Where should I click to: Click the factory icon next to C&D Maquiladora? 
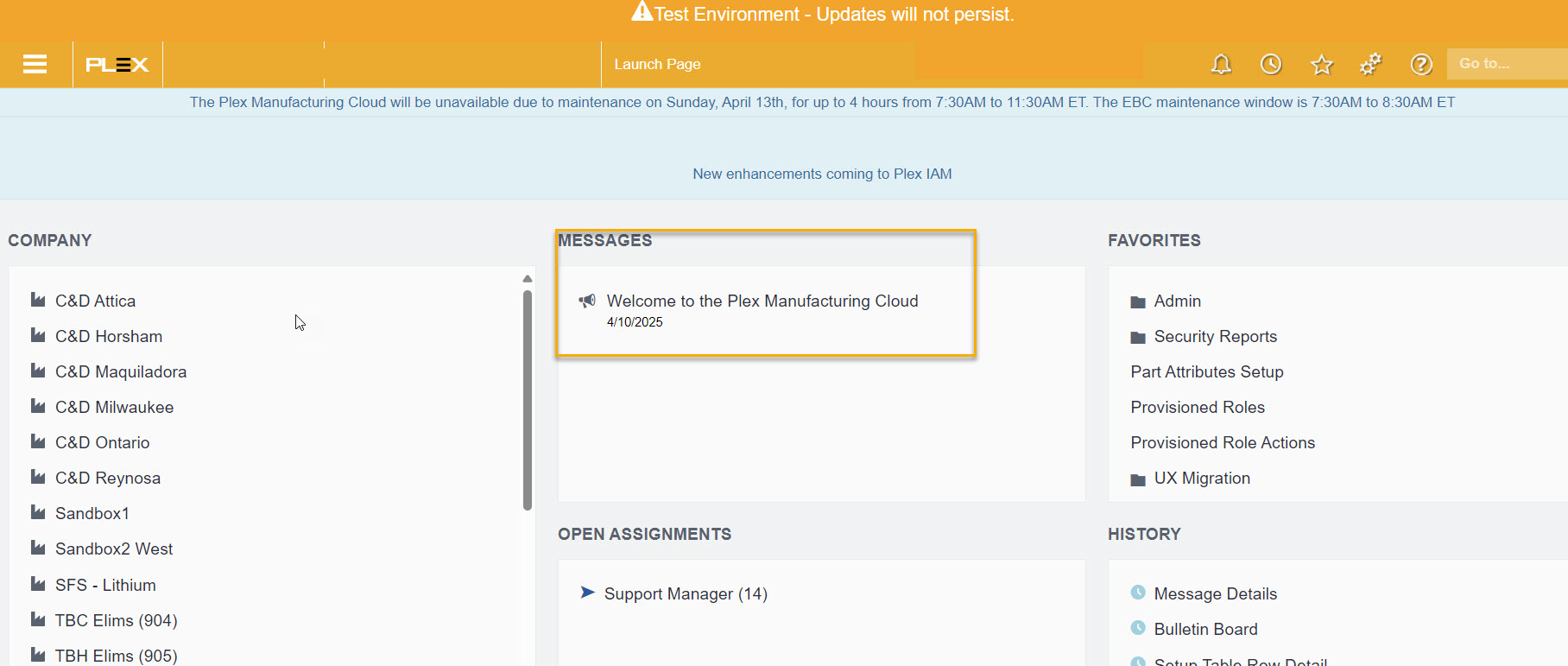38,371
